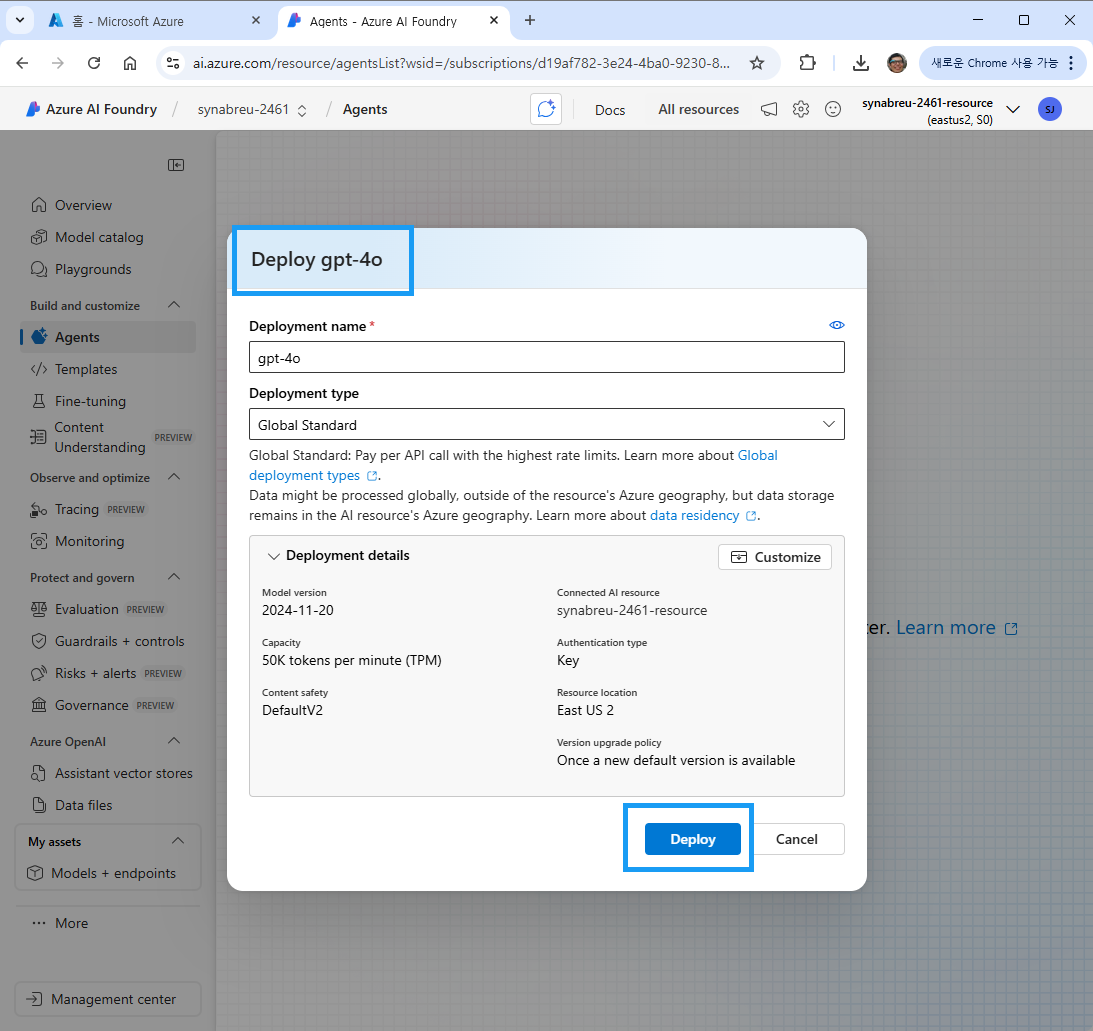
Task: Click the Evaluation scales icon
Action: 39,609
